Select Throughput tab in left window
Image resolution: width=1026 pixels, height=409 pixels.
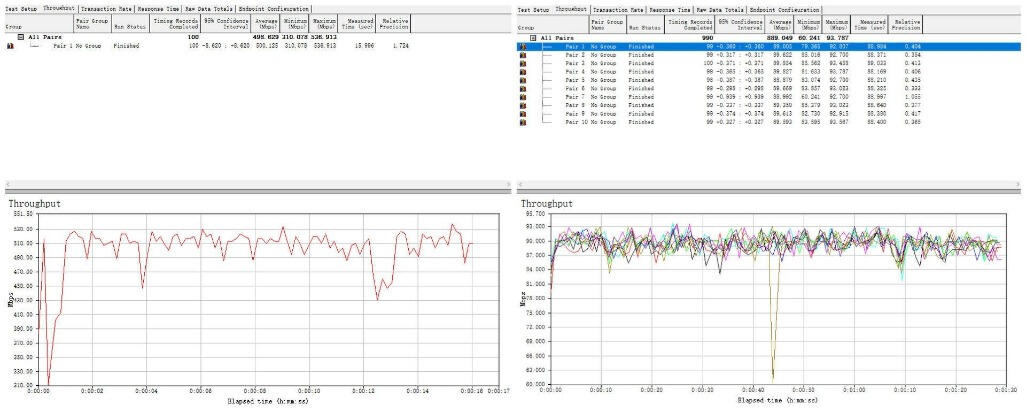point(59,9)
